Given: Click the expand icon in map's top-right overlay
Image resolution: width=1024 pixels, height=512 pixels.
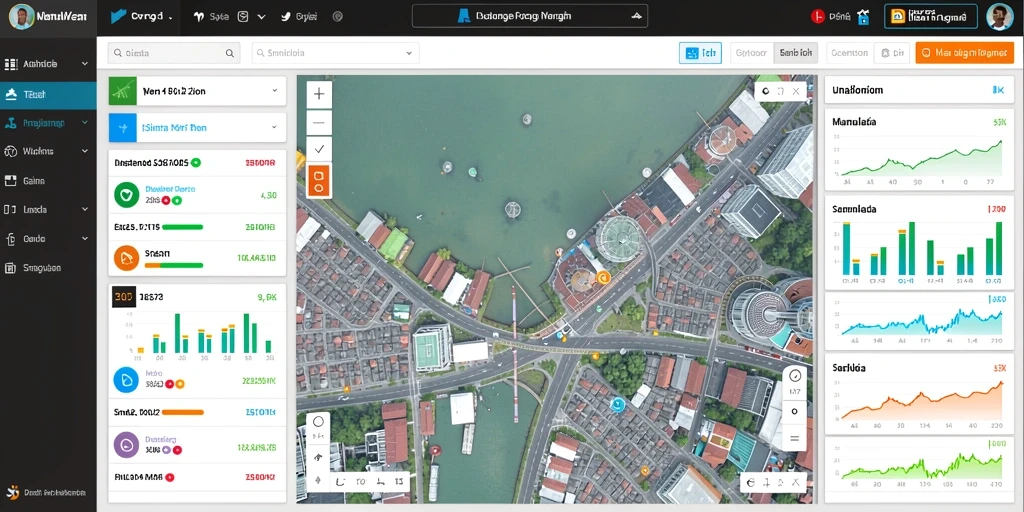Looking at the screenshot, I should tap(780, 91).
